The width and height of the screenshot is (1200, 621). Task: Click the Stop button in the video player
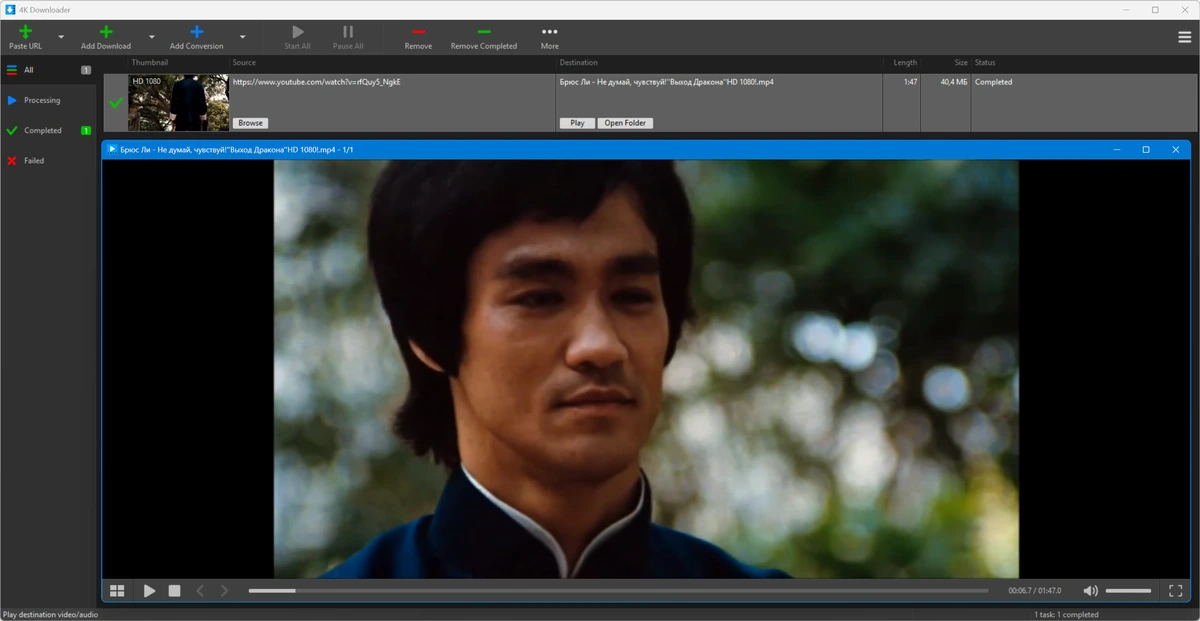pos(174,591)
